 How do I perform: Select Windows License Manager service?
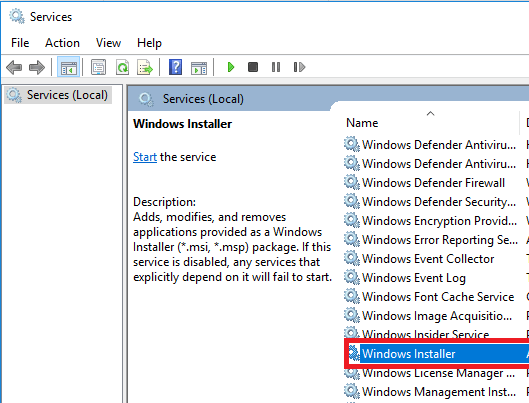[x=438, y=373]
